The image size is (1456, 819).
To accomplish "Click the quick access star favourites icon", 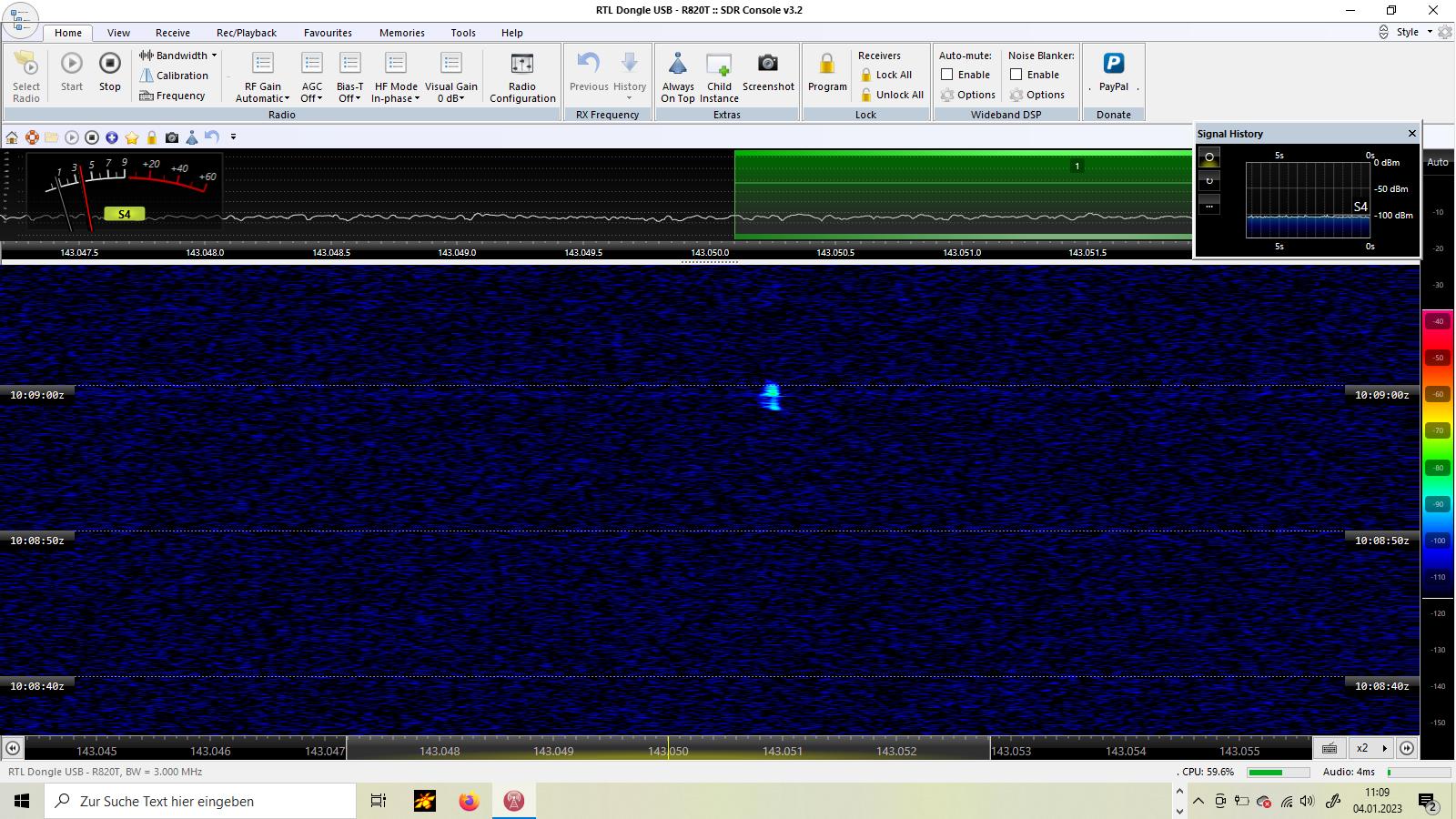I will pyautogui.click(x=132, y=137).
